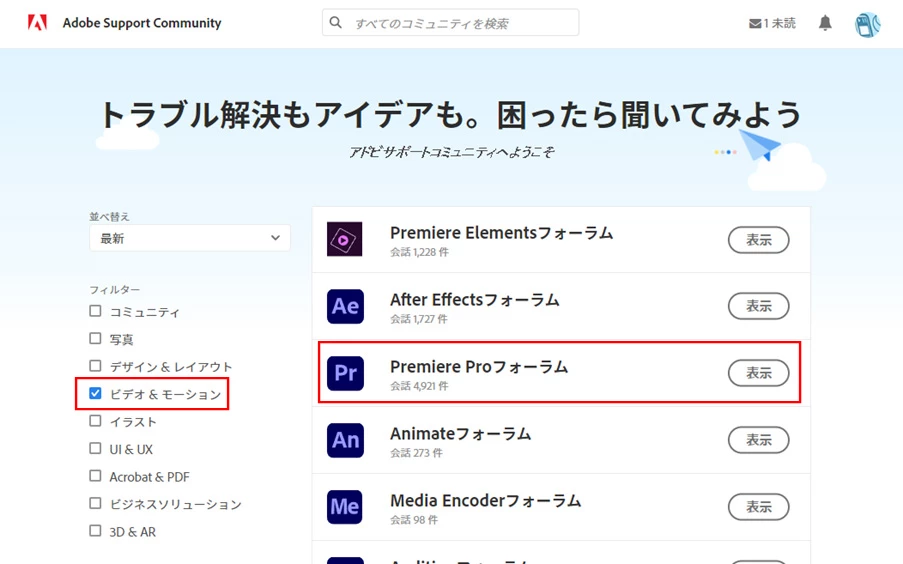Open the user profile avatar
The image size is (903, 564).
click(867, 24)
